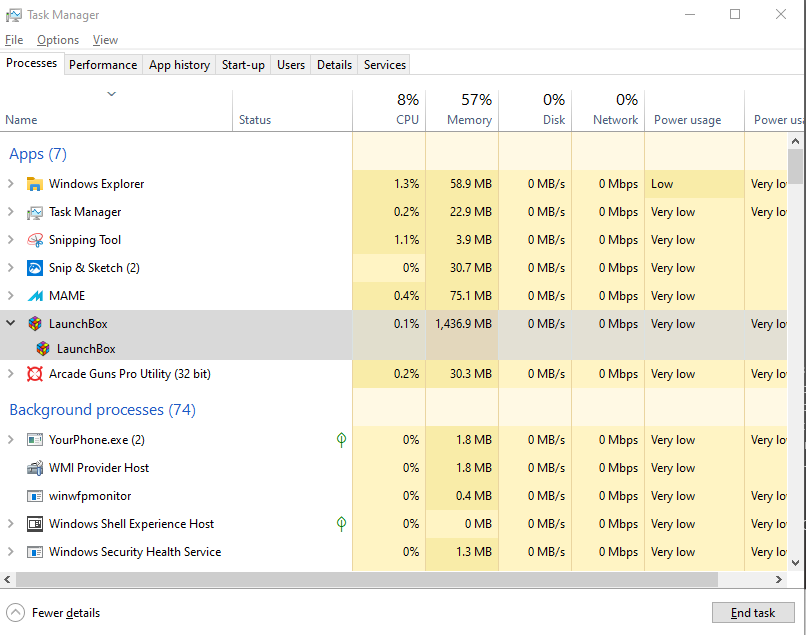
Task: Switch to the Services tab
Action: (x=384, y=65)
